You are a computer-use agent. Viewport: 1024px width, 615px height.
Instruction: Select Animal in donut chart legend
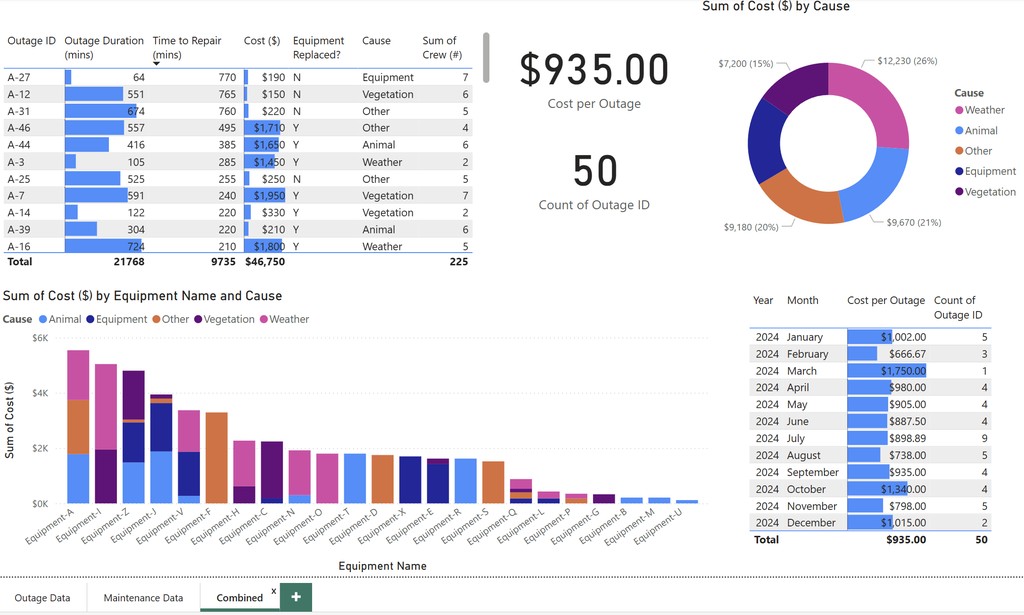coord(976,131)
